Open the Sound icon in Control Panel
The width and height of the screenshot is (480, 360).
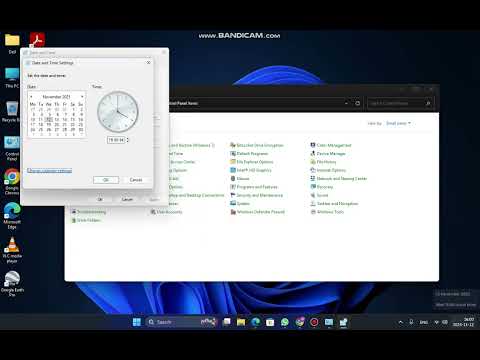coord(313,195)
